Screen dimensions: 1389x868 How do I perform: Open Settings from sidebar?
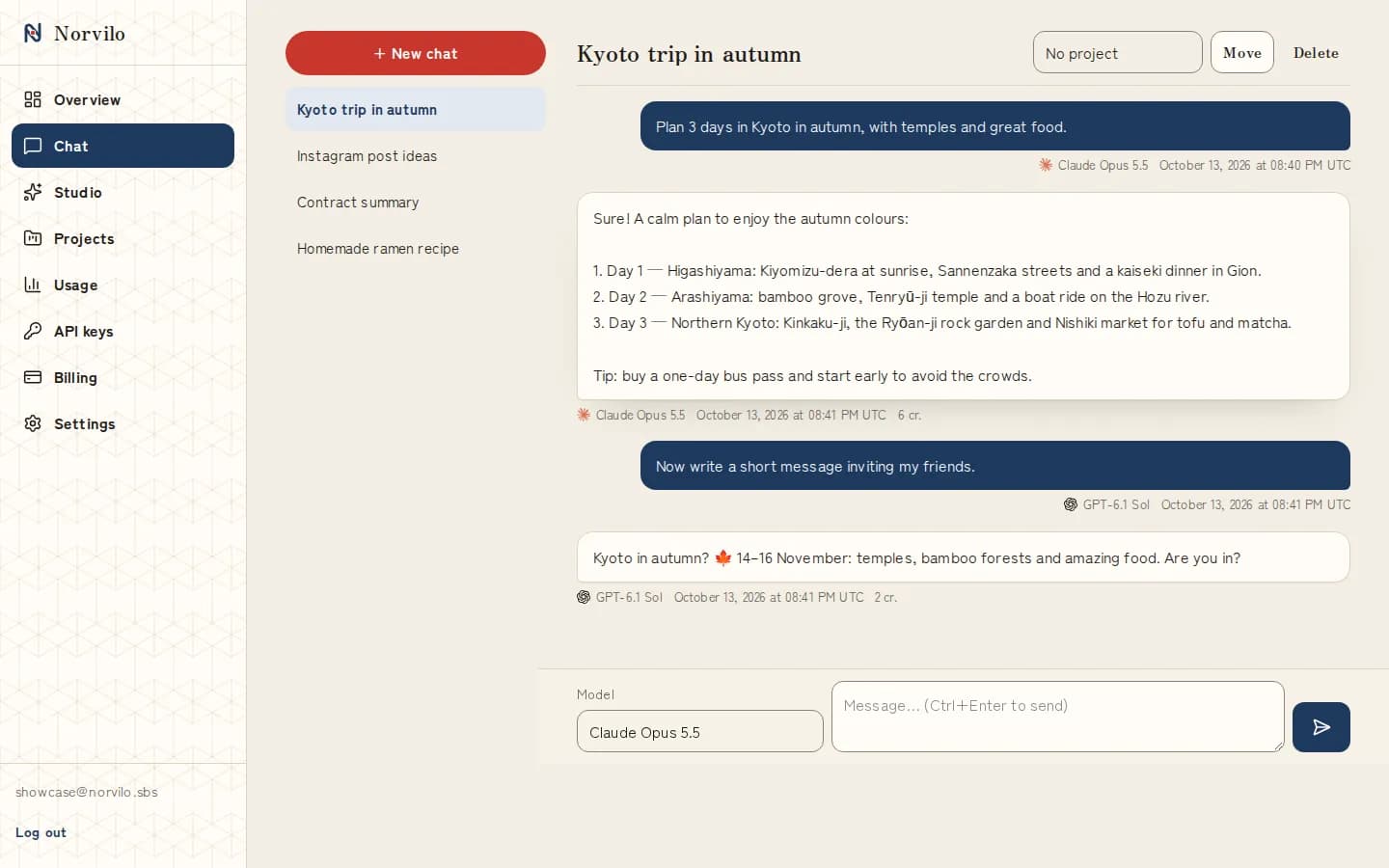(x=123, y=423)
